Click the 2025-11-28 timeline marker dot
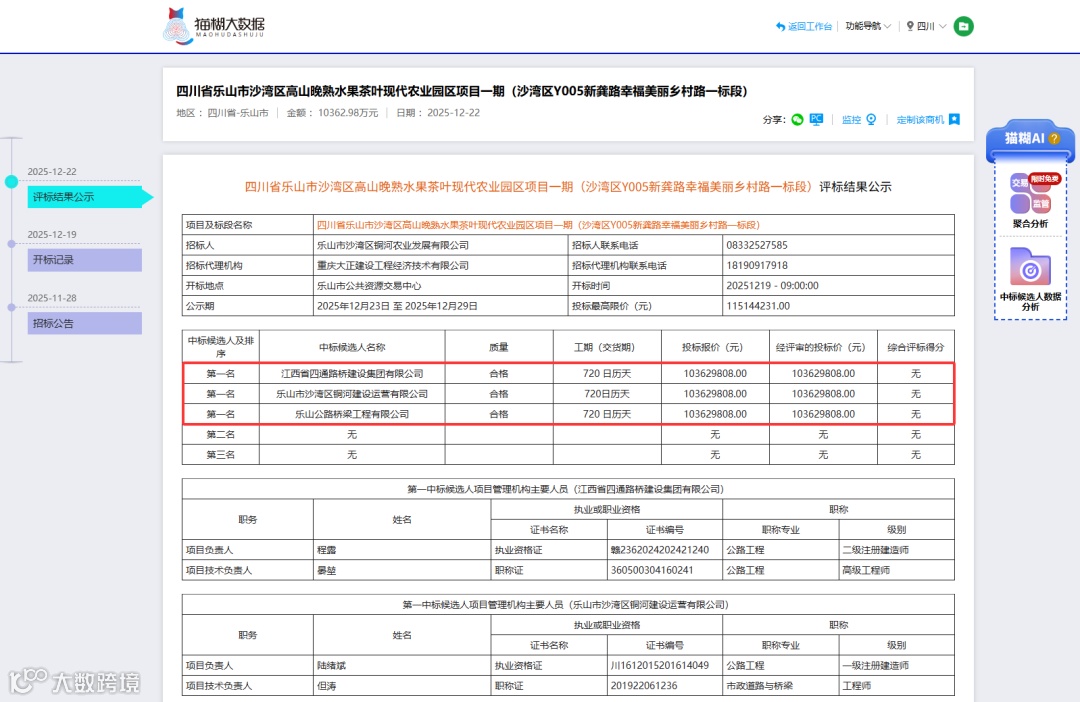Image resolution: width=1080 pixels, height=702 pixels. (x=11, y=307)
